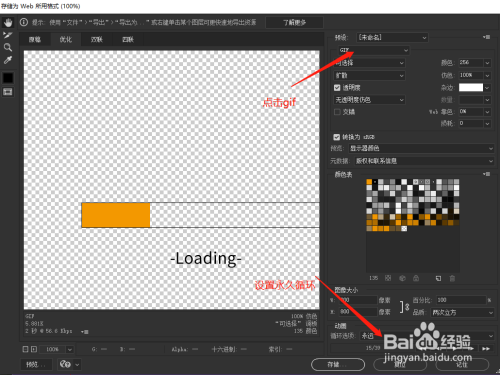Open download speed menu icon below preview

[84, 332]
